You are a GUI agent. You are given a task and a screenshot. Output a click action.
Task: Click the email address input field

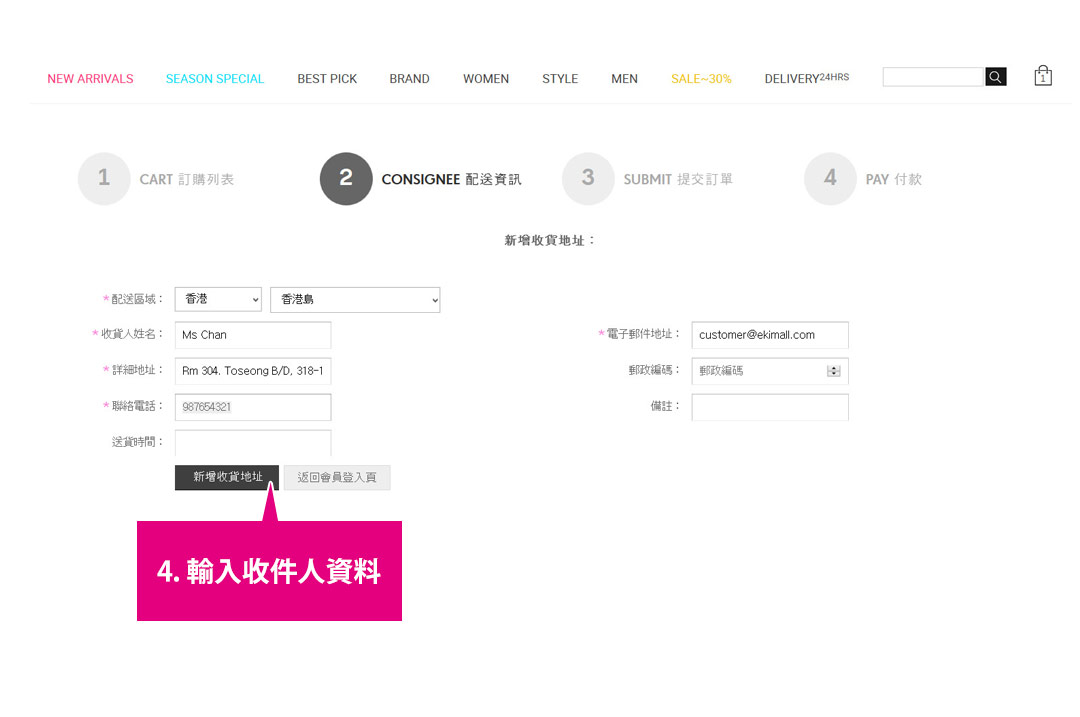coord(769,335)
